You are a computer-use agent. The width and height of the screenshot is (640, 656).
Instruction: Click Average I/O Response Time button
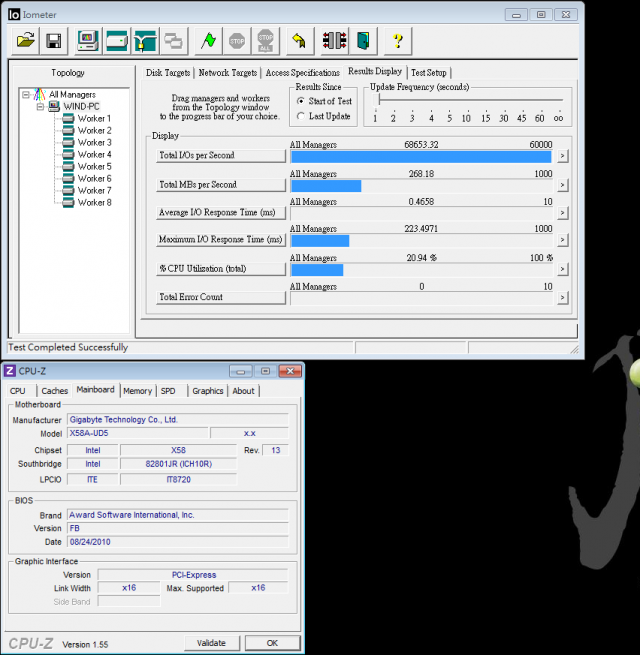pos(221,213)
